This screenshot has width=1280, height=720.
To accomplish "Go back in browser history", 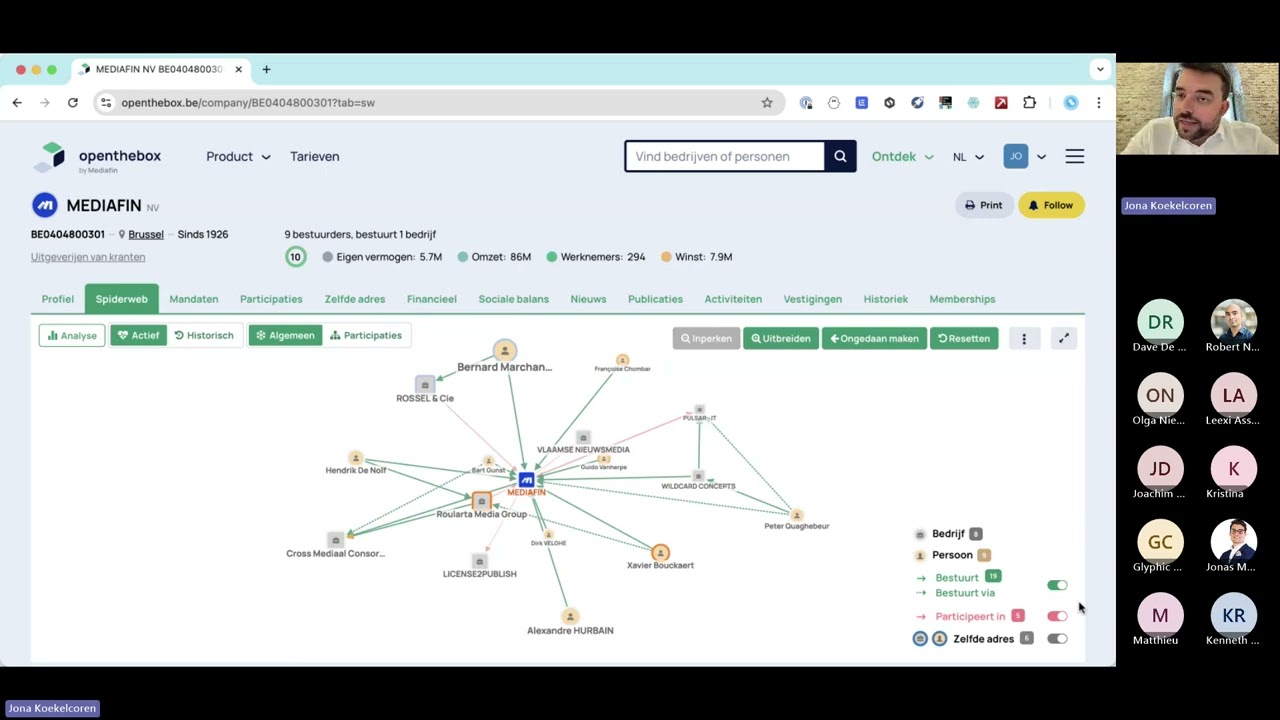I will (17, 102).
